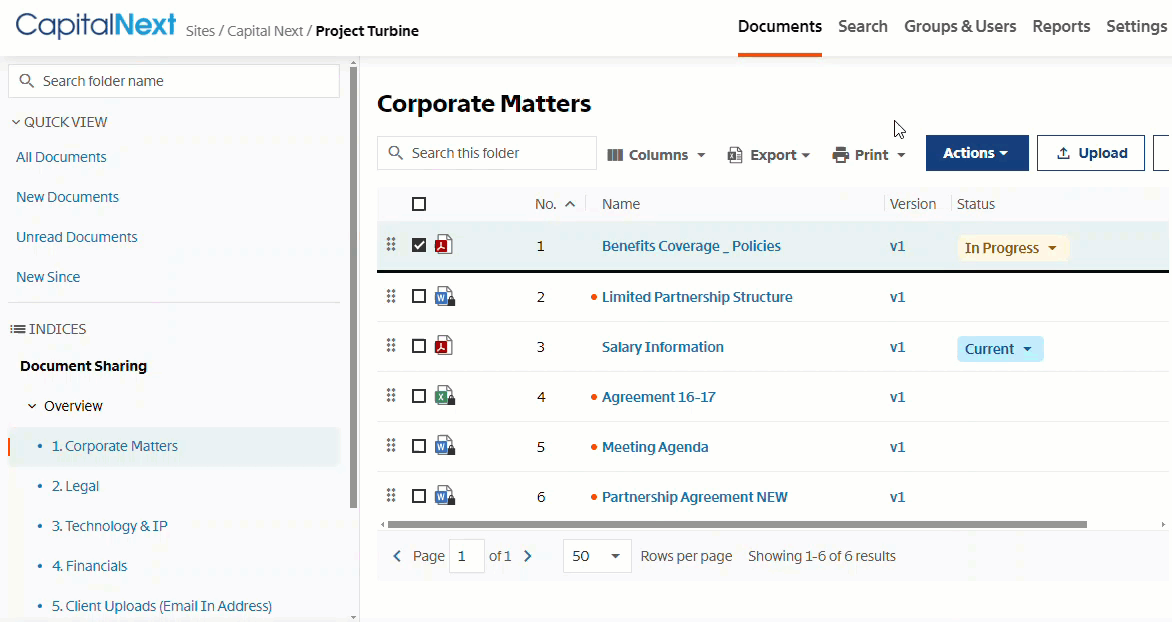Click the locked Word icon for Partnership Agreement NEW
Screen dimensions: 1172x622
(x=445, y=496)
